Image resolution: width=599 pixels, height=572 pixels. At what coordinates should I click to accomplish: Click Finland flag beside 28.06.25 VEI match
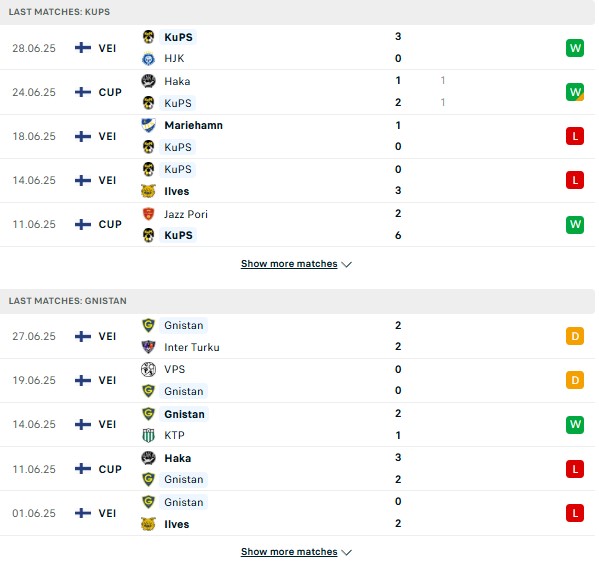(x=83, y=48)
